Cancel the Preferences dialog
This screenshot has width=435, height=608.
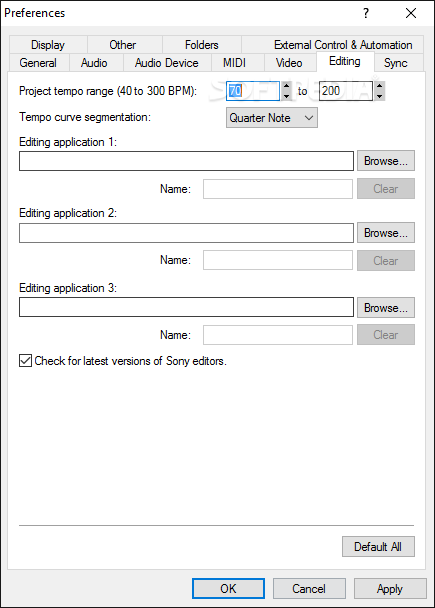pos(309,589)
